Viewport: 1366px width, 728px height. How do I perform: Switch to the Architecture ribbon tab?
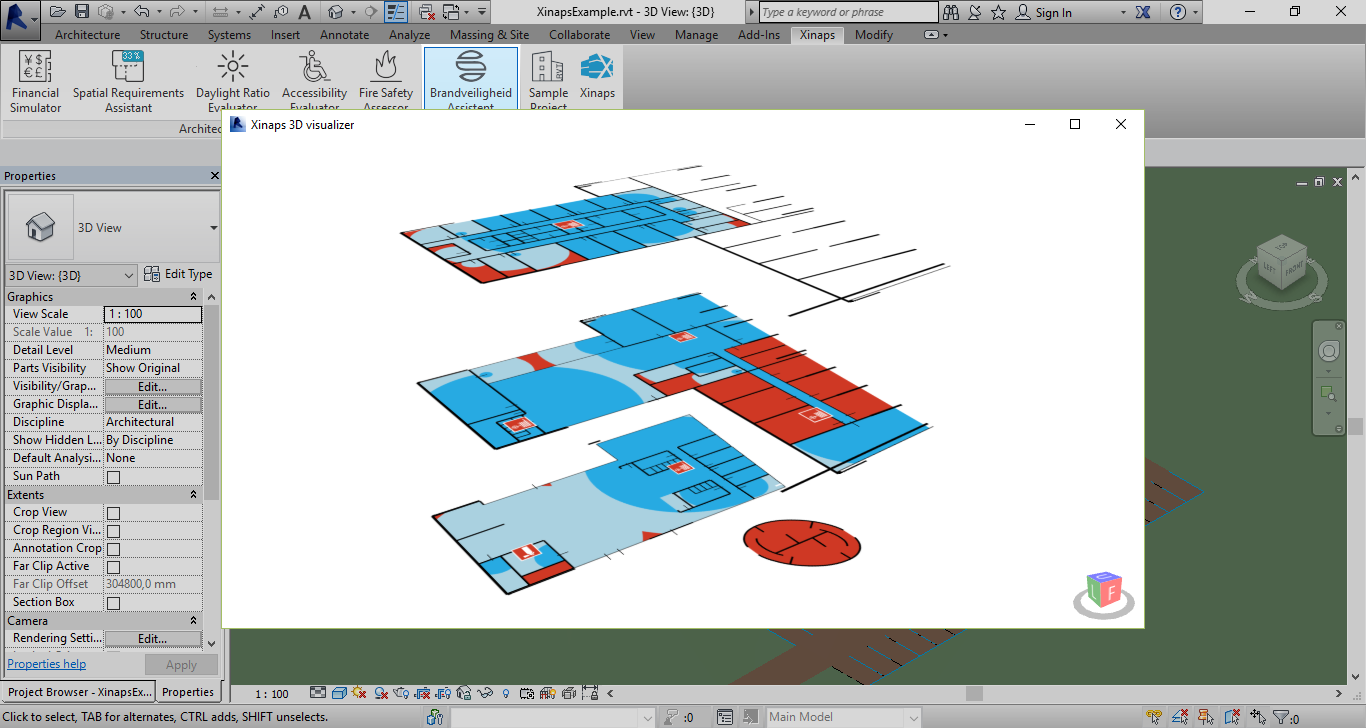click(87, 35)
